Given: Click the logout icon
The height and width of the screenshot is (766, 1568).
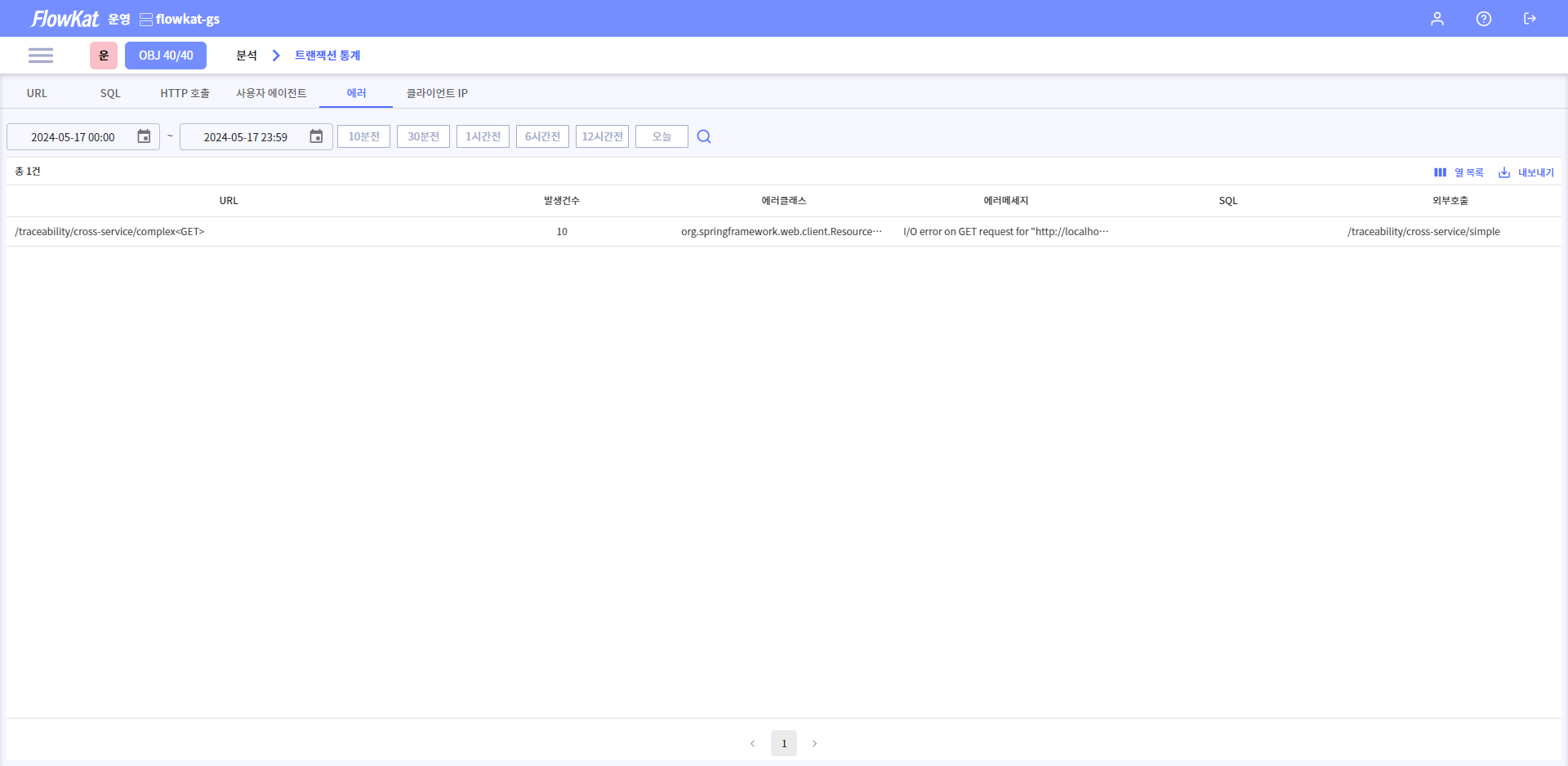Looking at the screenshot, I should pos(1530,19).
